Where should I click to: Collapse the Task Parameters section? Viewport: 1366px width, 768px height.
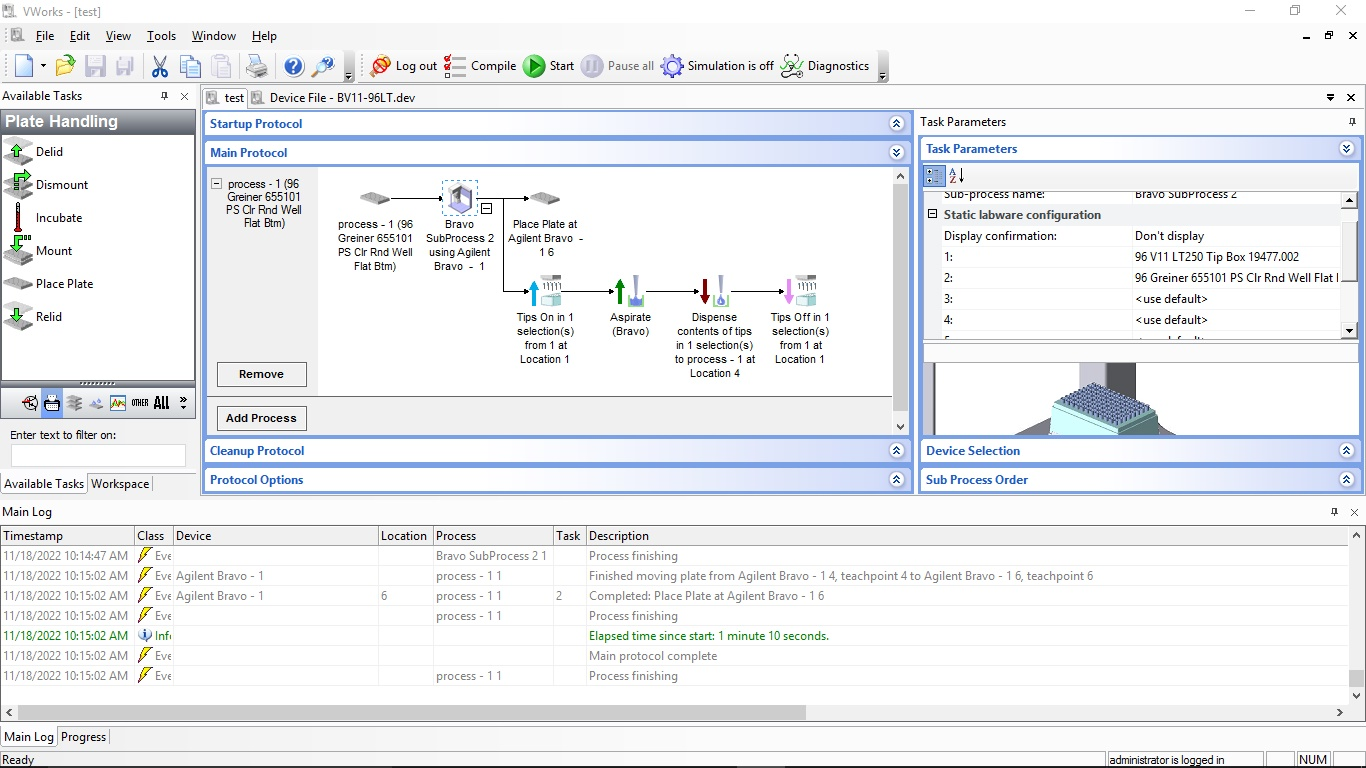(x=1346, y=149)
